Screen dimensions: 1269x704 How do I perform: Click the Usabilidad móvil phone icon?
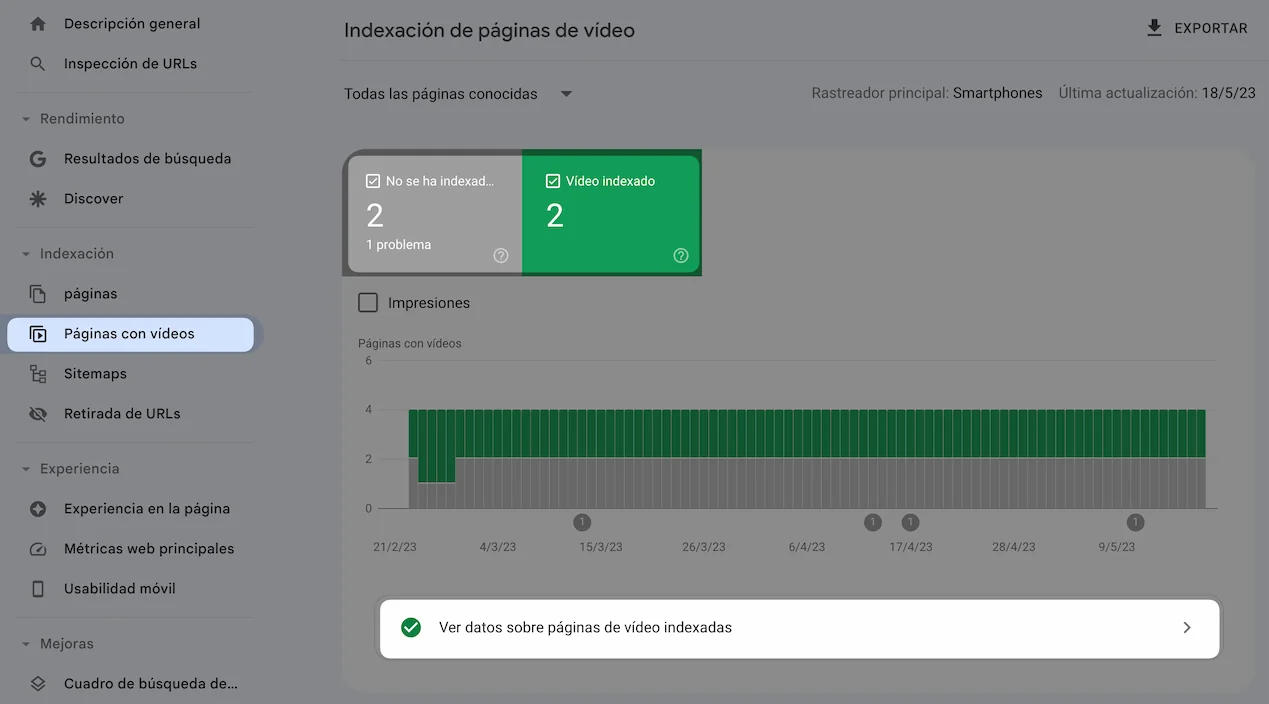click(x=38, y=589)
